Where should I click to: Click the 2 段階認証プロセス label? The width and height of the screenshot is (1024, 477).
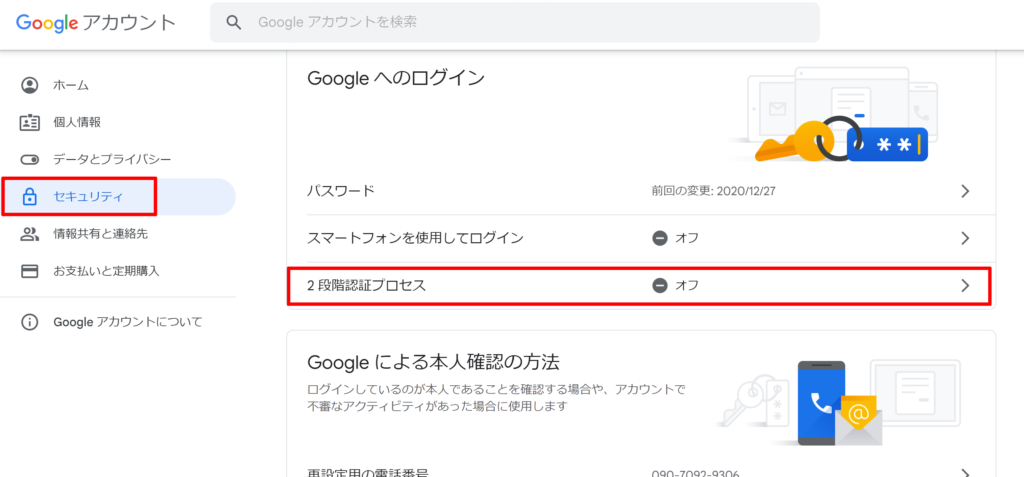(x=366, y=285)
